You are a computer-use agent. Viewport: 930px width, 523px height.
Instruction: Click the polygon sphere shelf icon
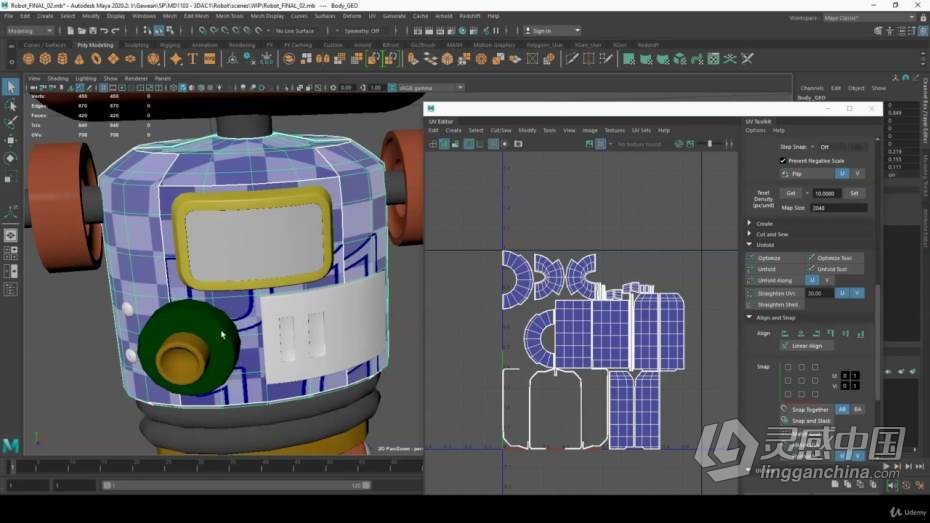coord(28,59)
